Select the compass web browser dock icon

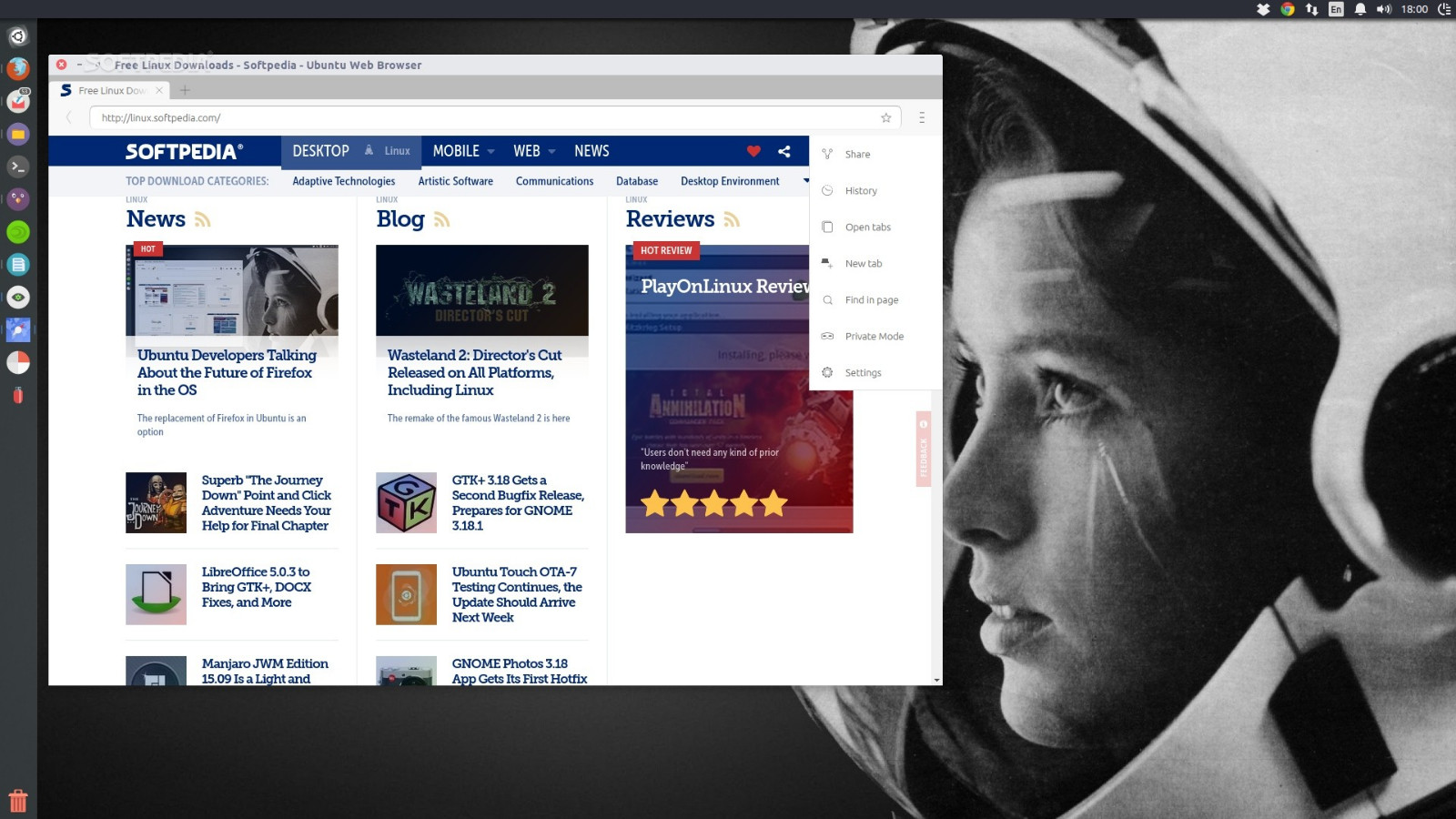18,329
